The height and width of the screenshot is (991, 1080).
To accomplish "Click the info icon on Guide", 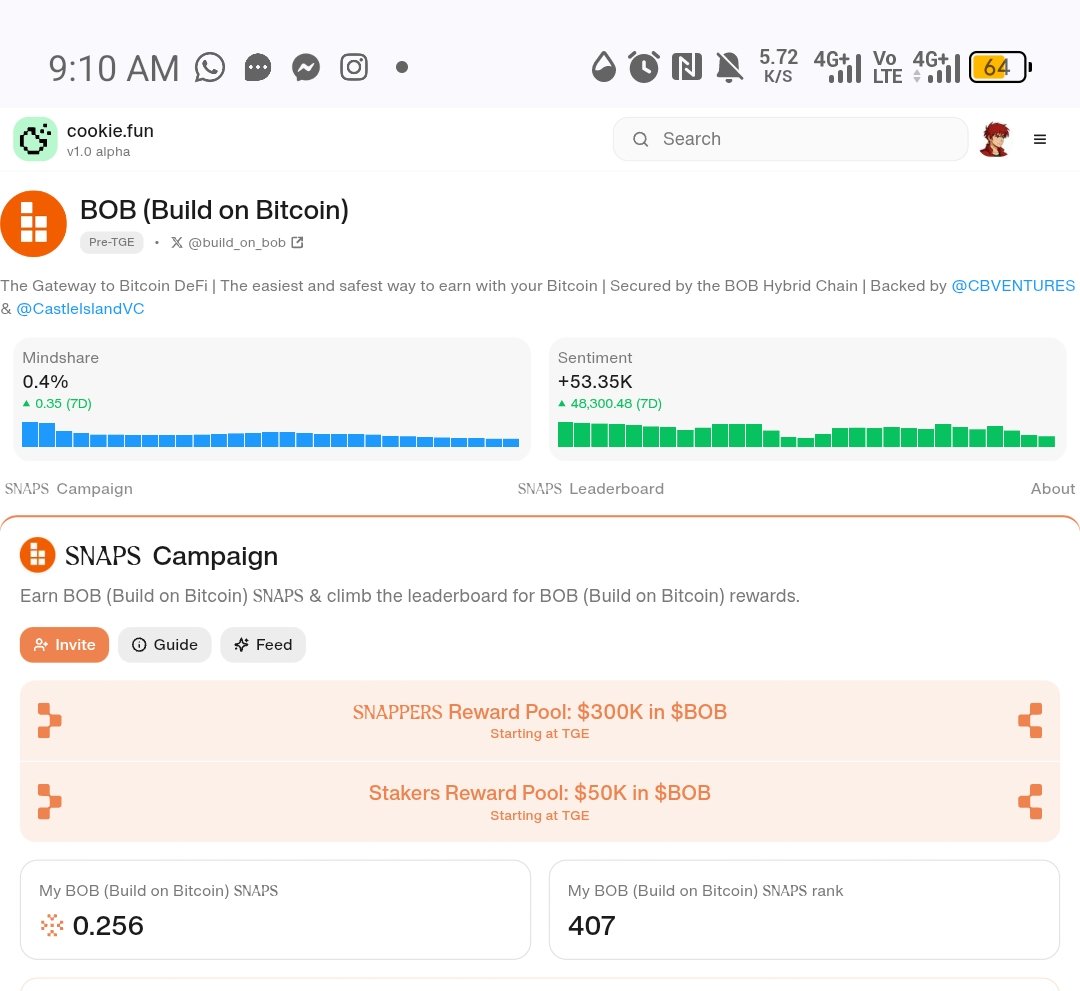I will 139,645.
